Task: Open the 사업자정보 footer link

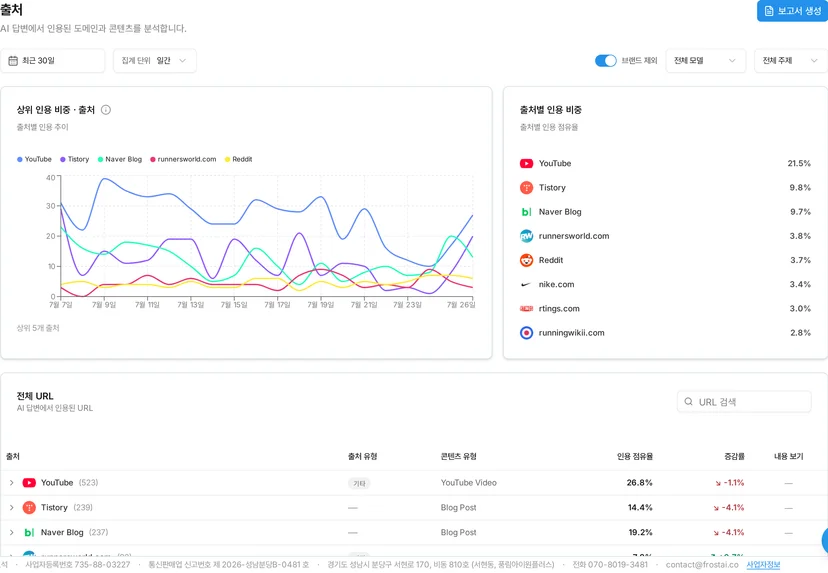Action: (x=763, y=565)
